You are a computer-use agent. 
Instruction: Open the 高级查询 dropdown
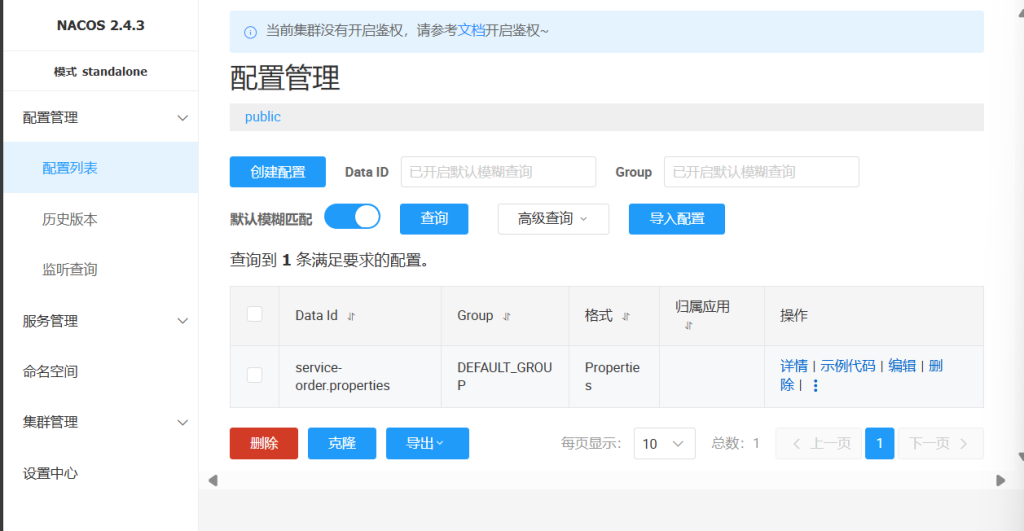click(553, 219)
